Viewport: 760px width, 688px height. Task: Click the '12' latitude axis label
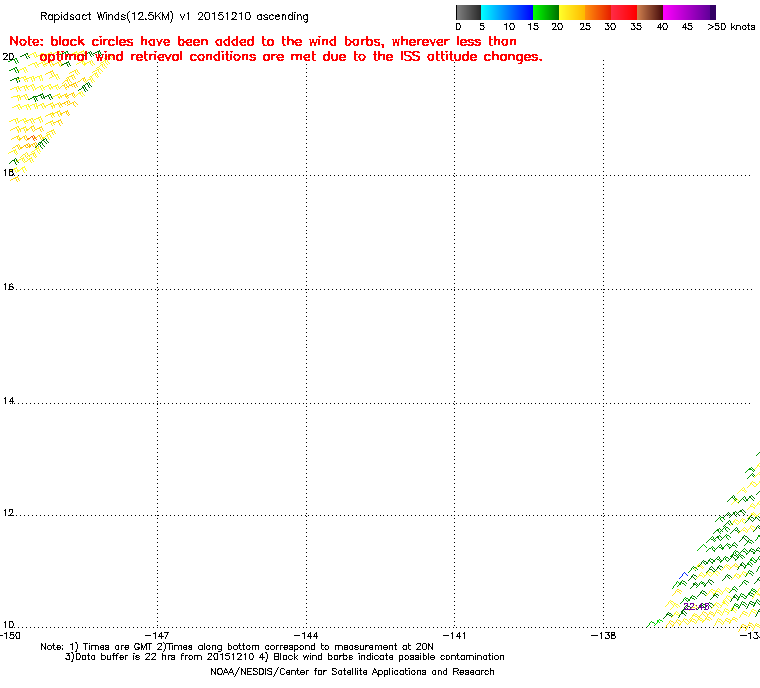point(8,513)
